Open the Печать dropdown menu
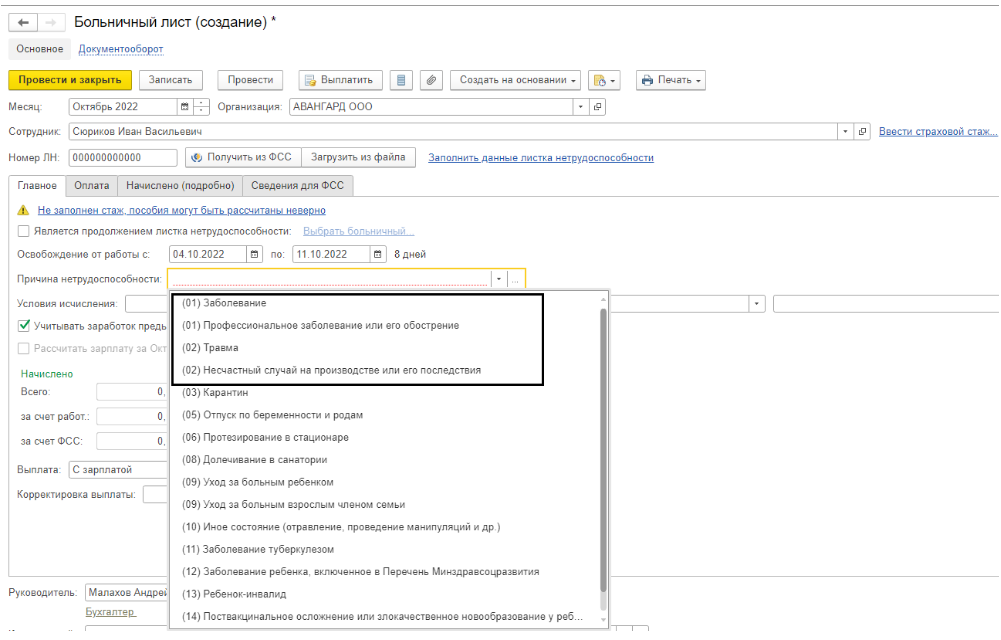Viewport: 1001px width, 640px height. click(671, 80)
